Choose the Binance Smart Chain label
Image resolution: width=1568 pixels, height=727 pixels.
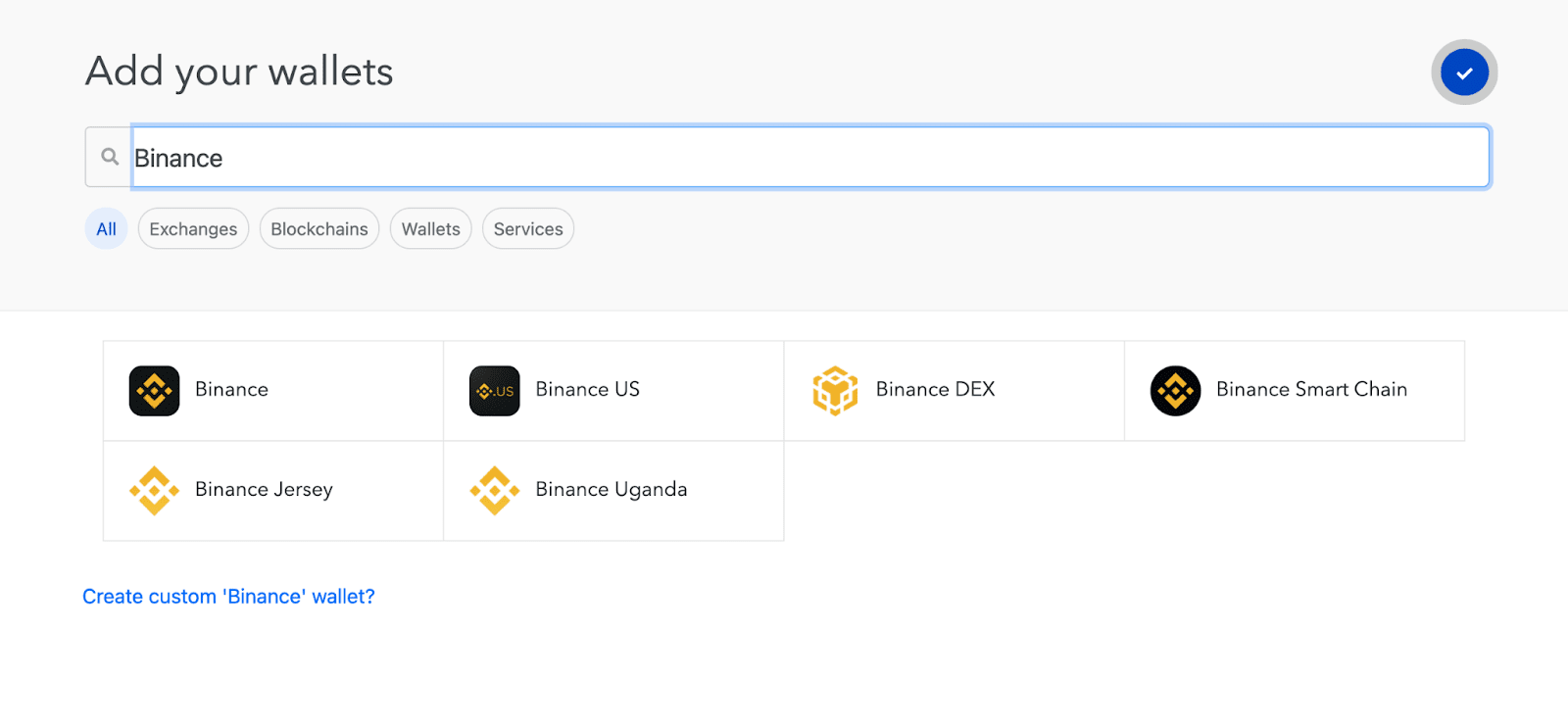[x=1311, y=390]
